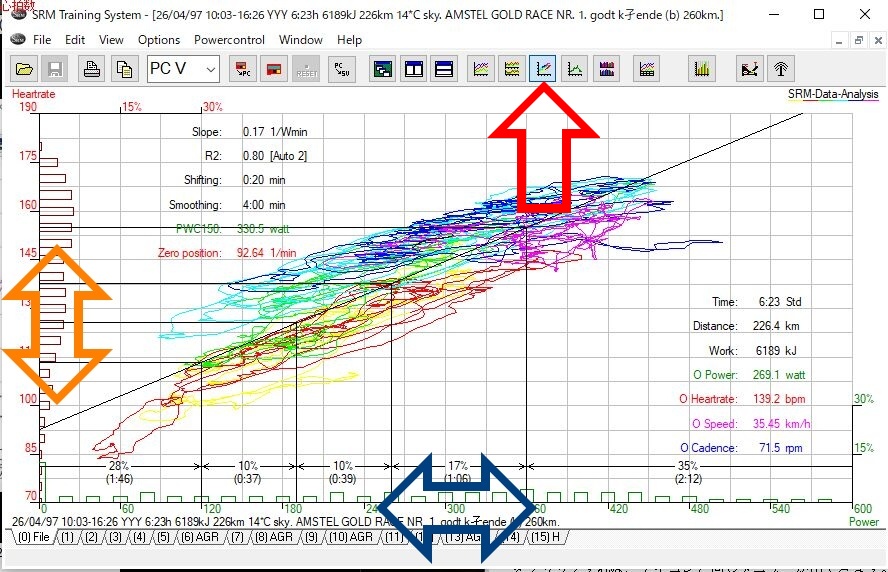Screen dimensions: 888x572
Task: Close the inner document window
Action: (x=878, y=40)
